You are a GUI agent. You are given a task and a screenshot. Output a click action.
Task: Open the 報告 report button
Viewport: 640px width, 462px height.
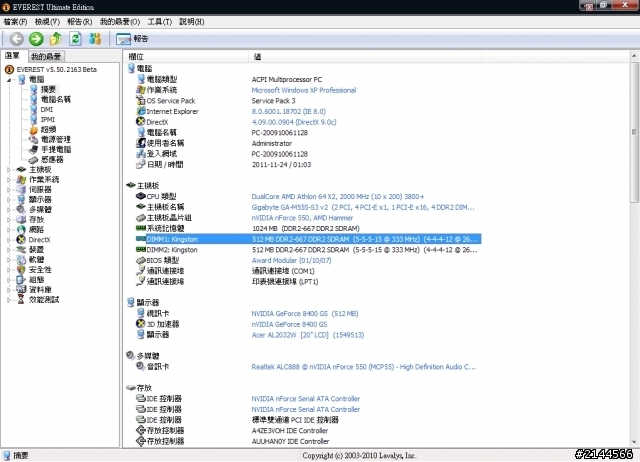pyautogui.click(x=132, y=39)
